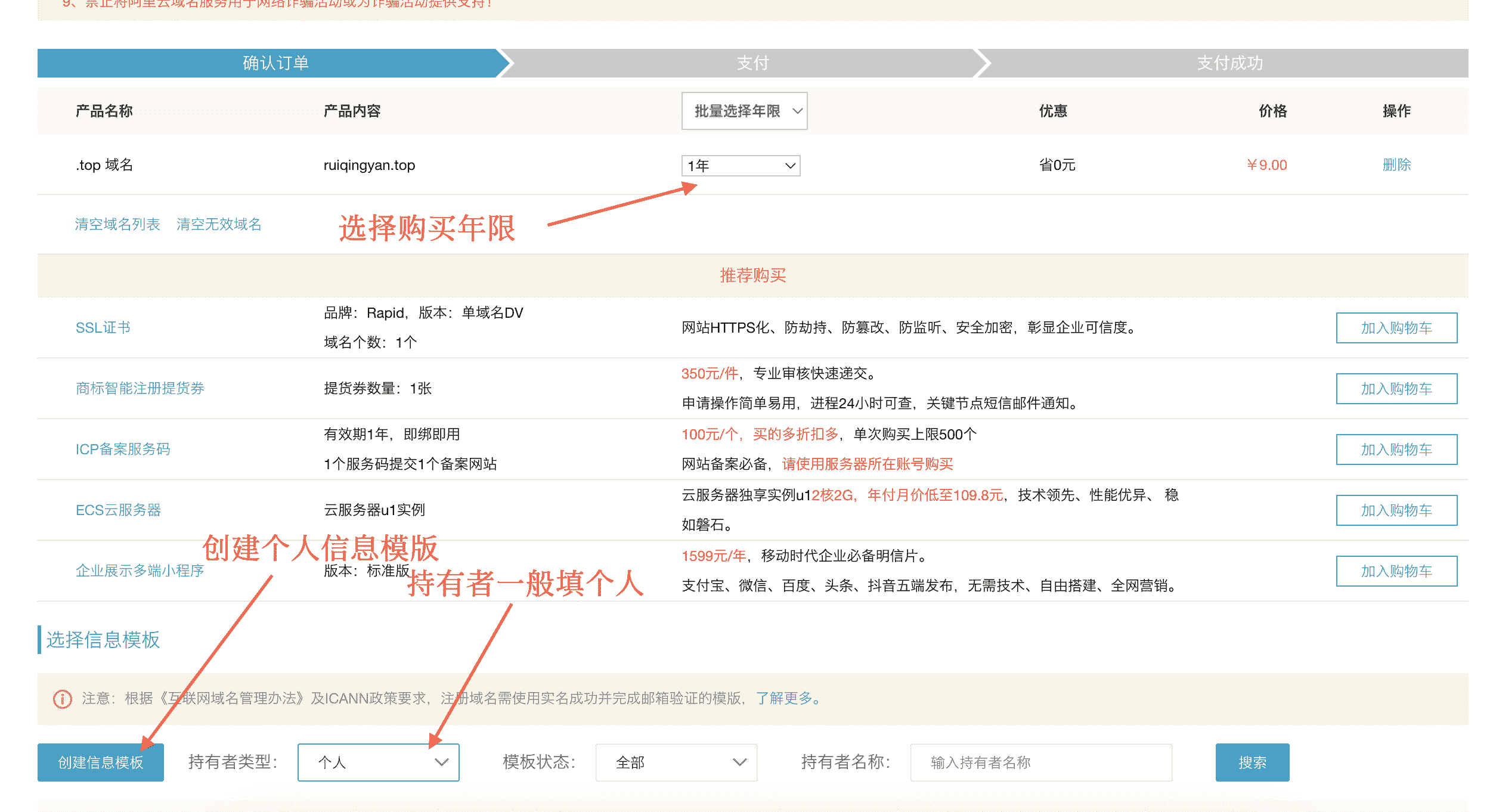
Task: Click 清空域名列表 link
Action: 117,224
